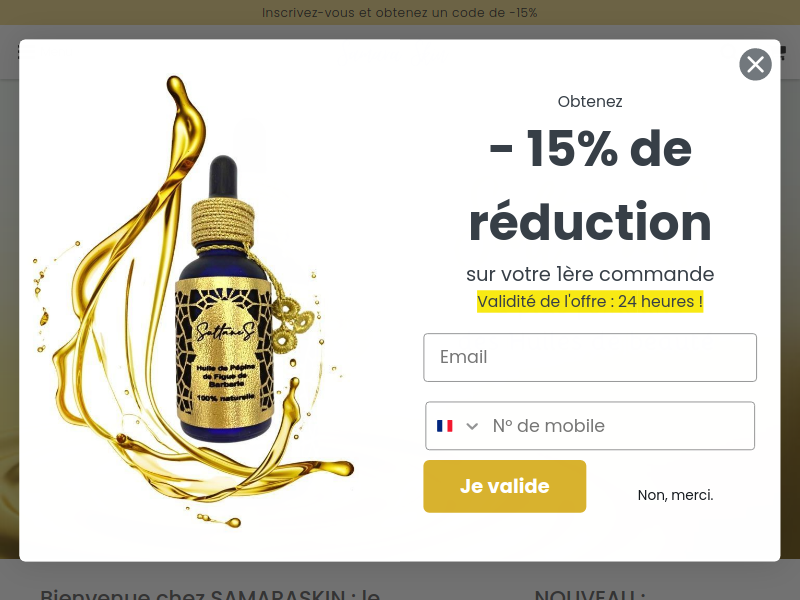
Task: Click the black dropper cap on the bottle
Action: pos(223,177)
